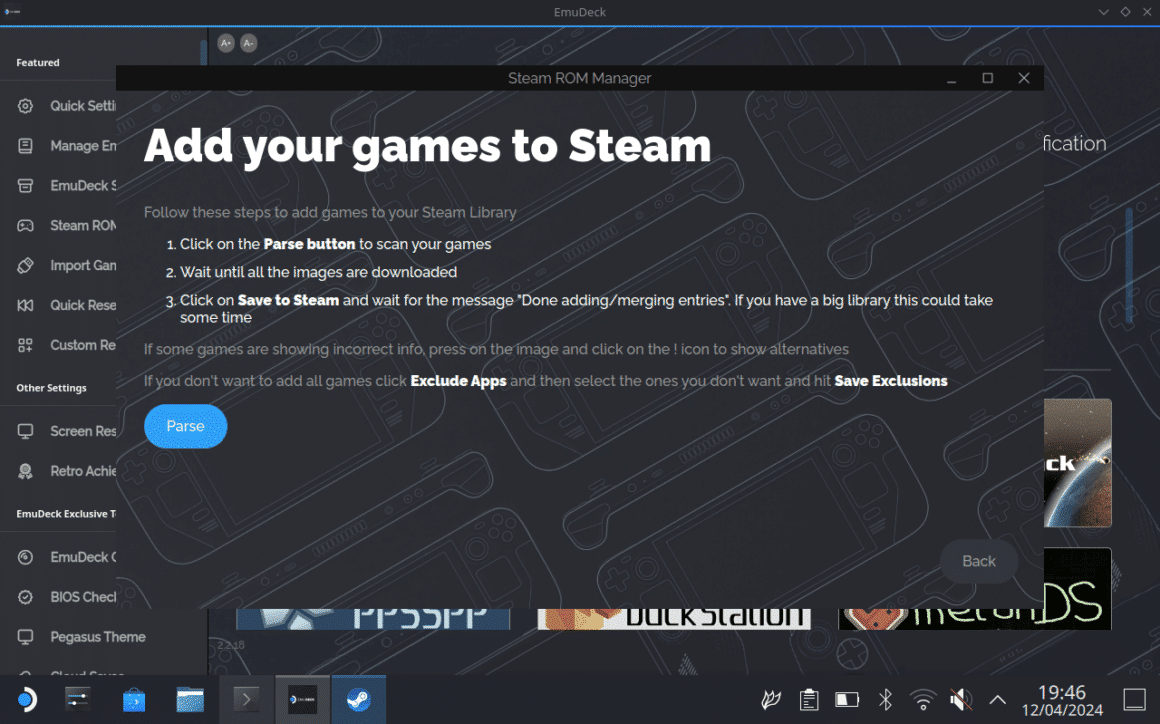1160x724 pixels.
Task: Click the power management leaf tray icon
Action: pos(771,699)
